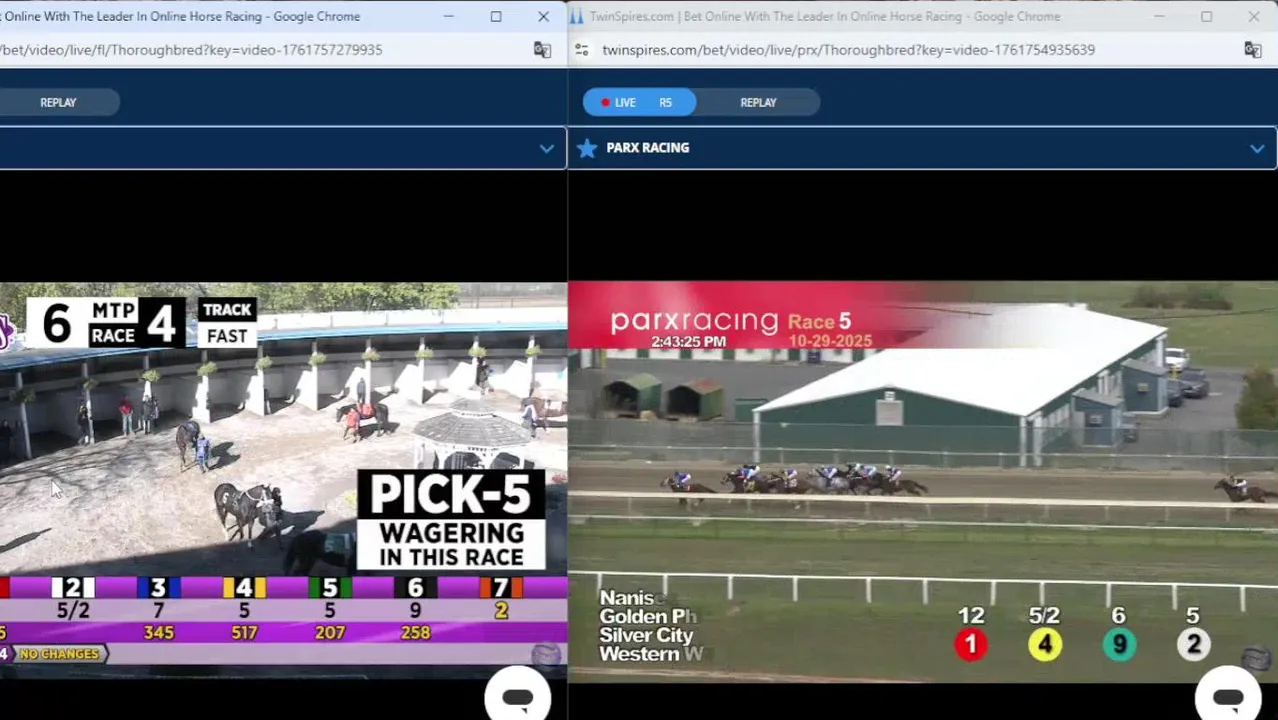The height and width of the screenshot is (720, 1278).
Task: Expand the track dropdown in left window
Action: (x=546, y=148)
